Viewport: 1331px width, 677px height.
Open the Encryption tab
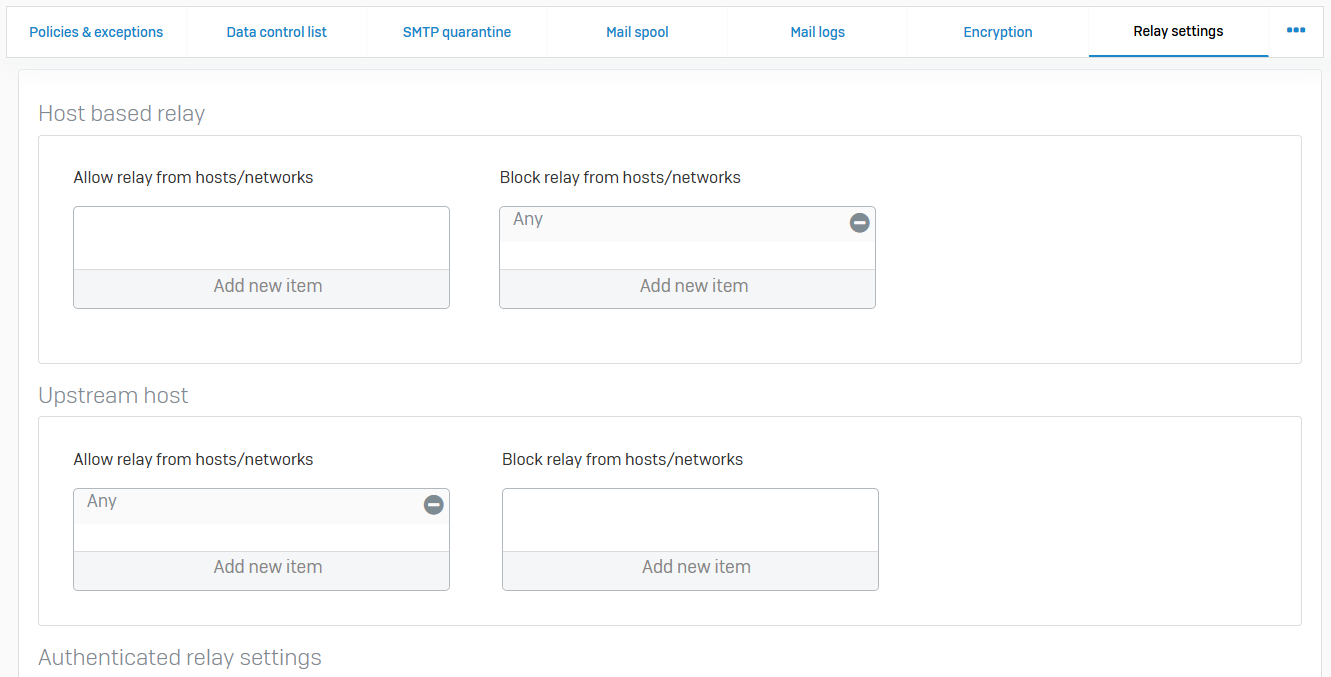click(997, 32)
